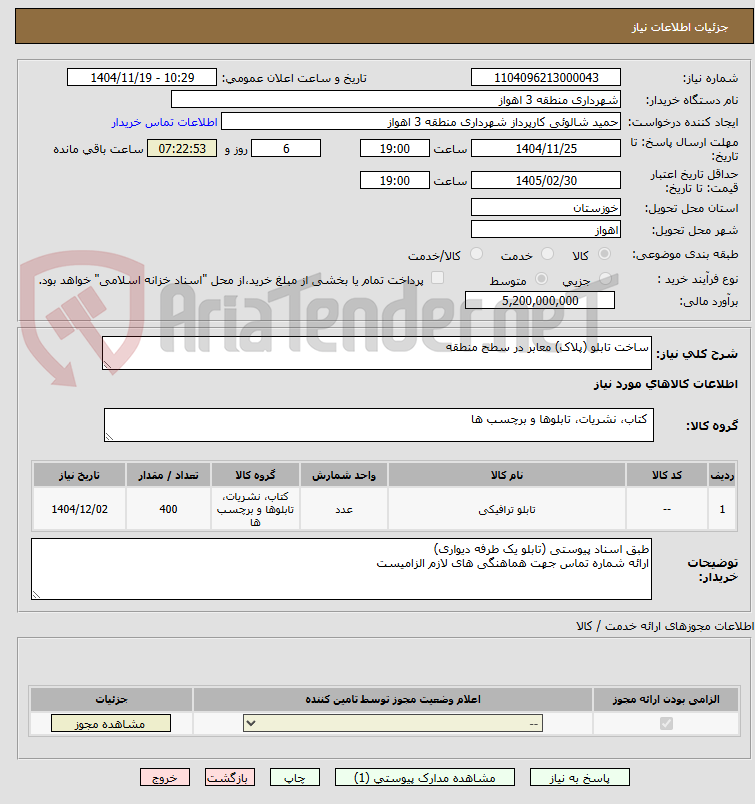The height and width of the screenshot is (804, 755).
Task: Click the شرح کلی نیاز text area
Action: (377, 353)
